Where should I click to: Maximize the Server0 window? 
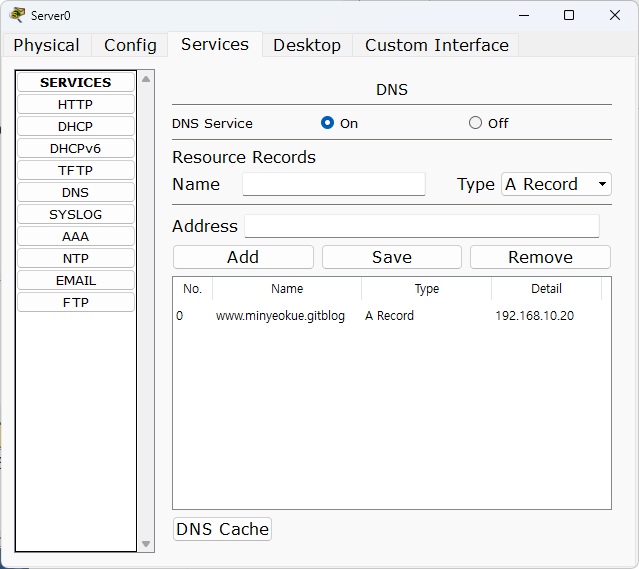click(569, 15)
